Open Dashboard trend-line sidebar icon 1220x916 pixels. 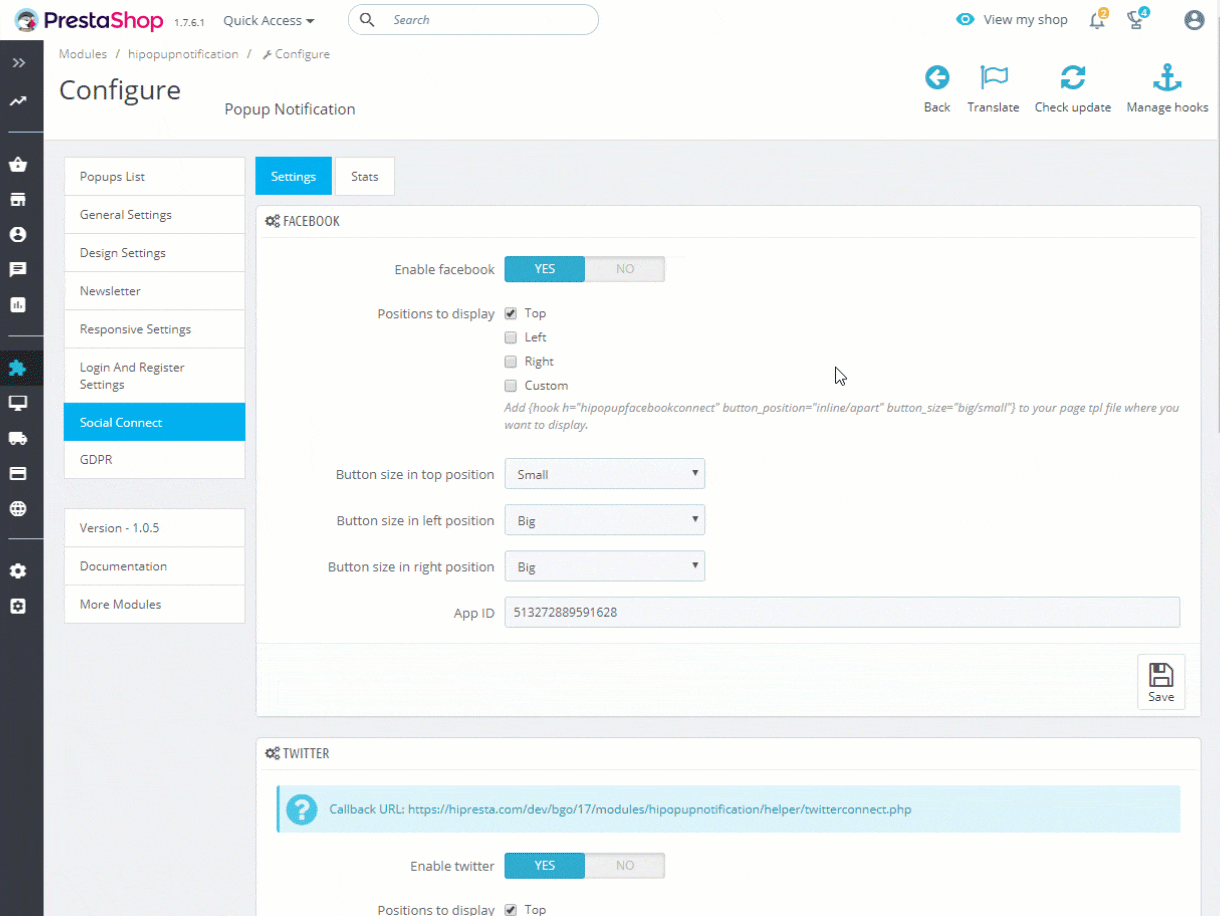[18, 101]
